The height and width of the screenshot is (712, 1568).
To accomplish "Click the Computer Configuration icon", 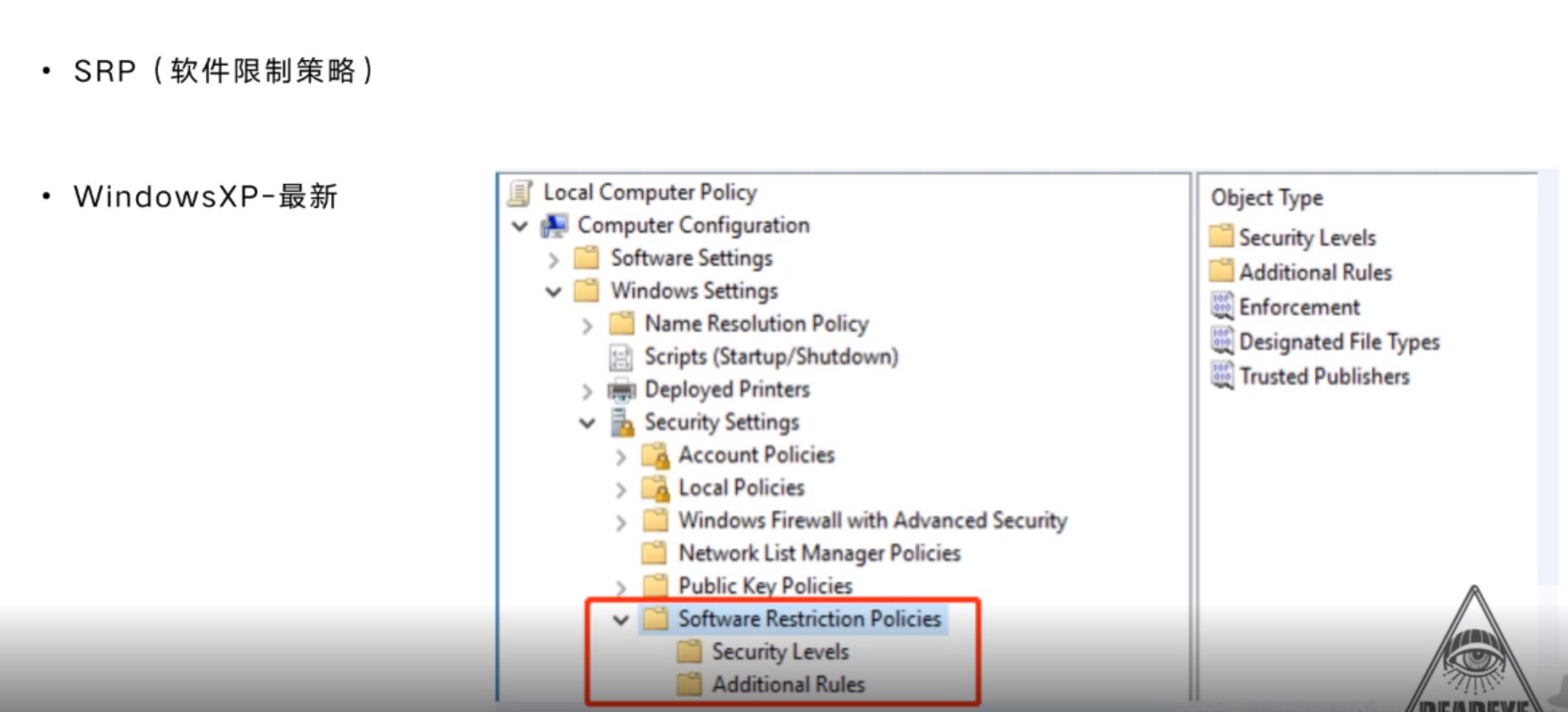I will tap(554, 226).
